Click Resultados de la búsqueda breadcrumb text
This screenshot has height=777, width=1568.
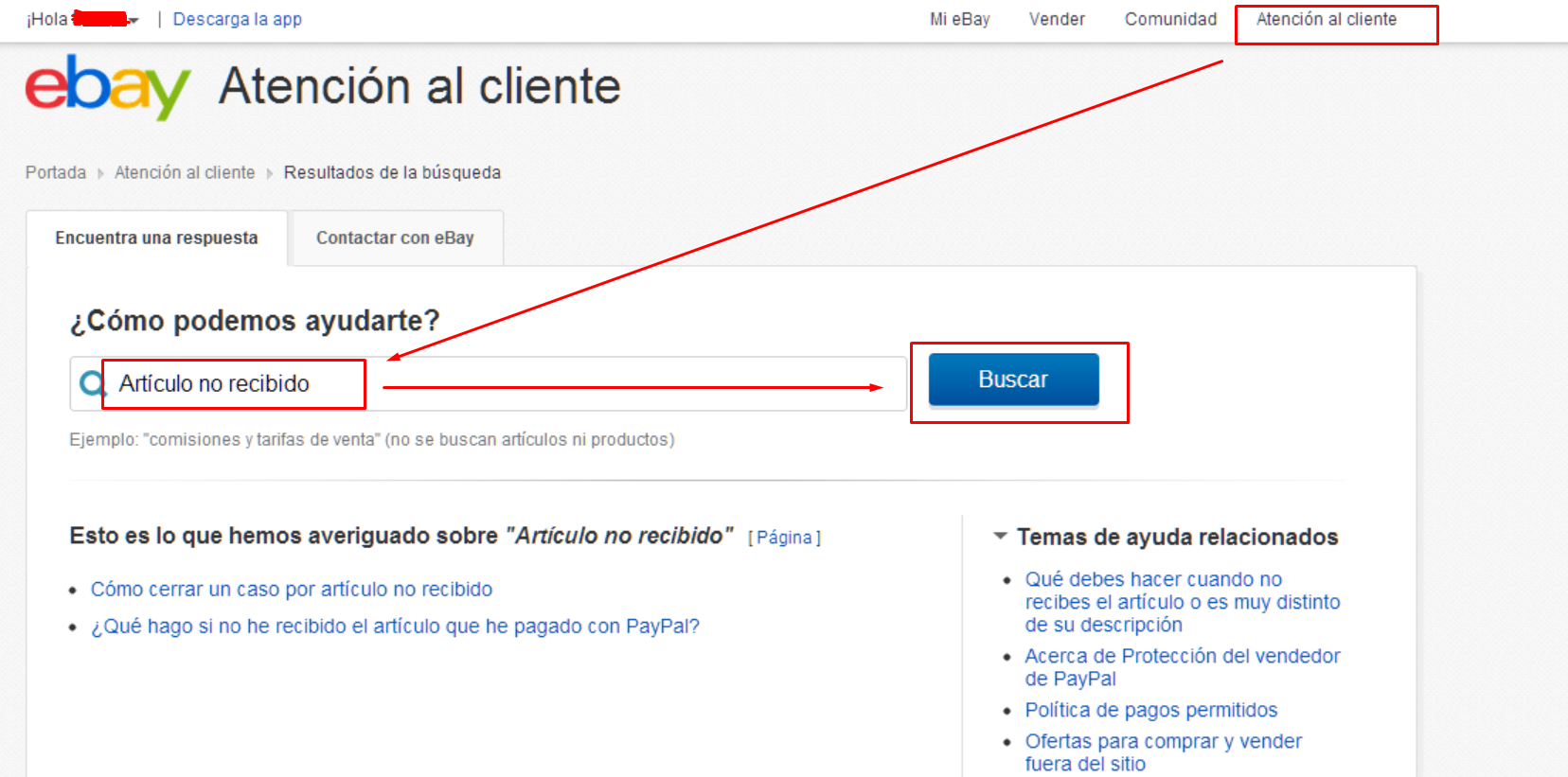click(x=392, y=172)
